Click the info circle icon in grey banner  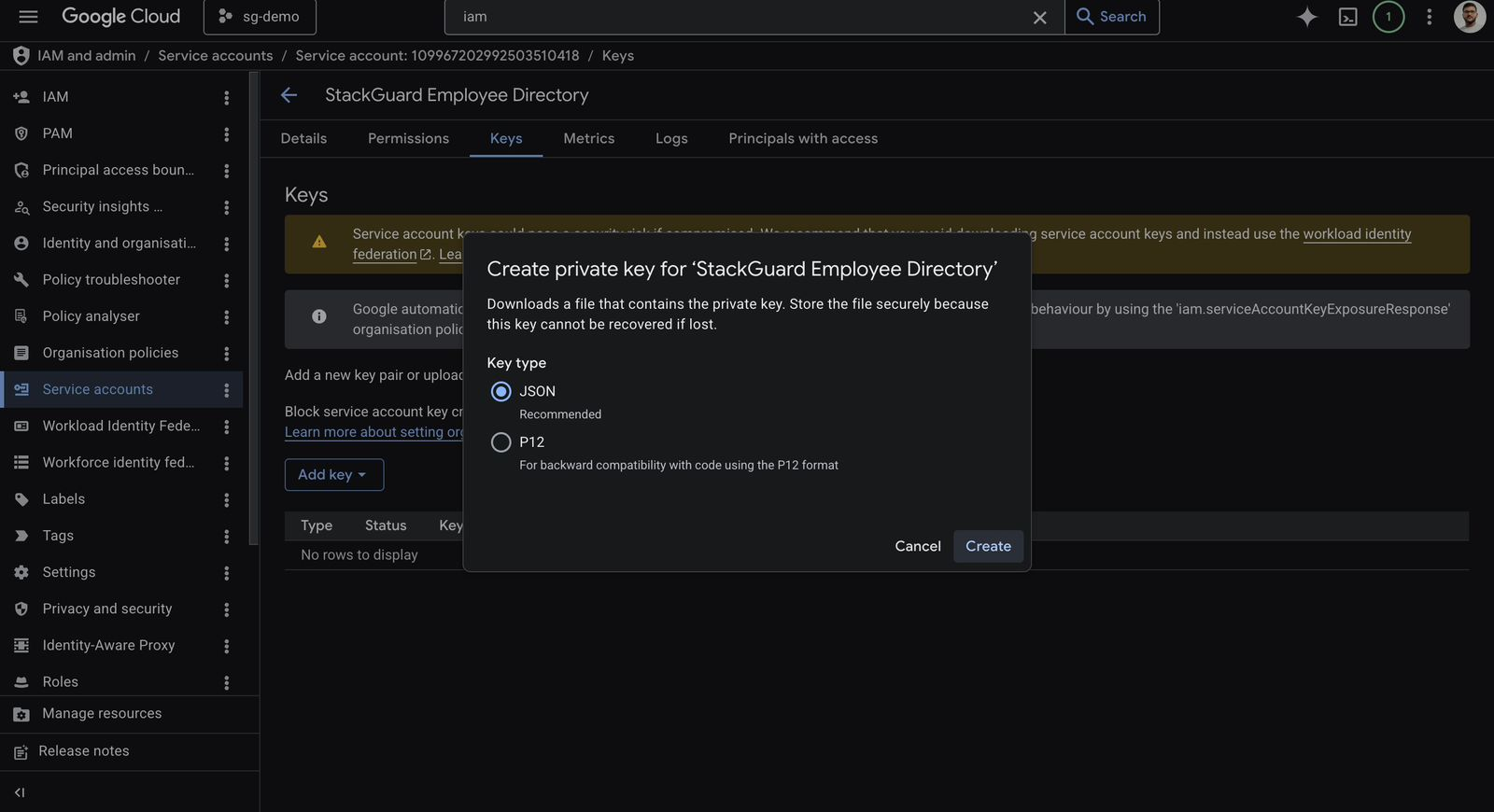pyautogui.click(x=319, y=316)
